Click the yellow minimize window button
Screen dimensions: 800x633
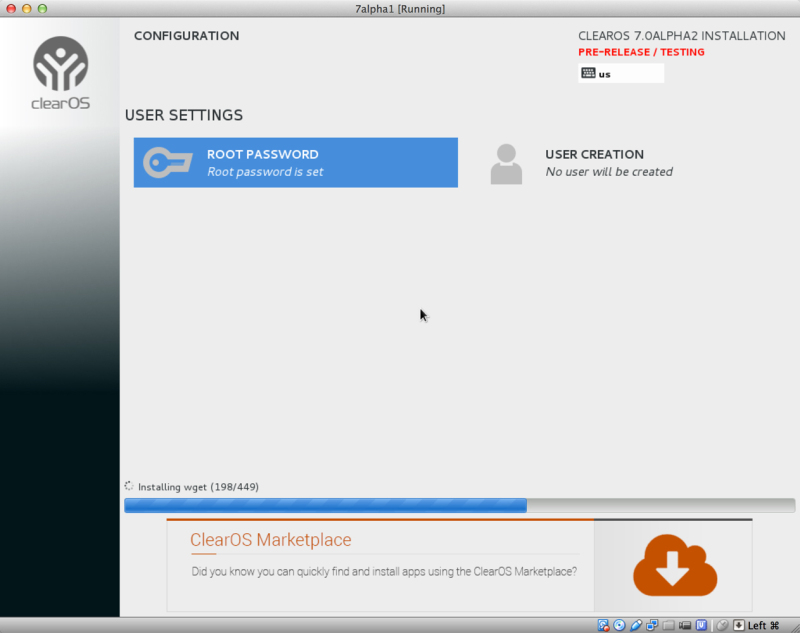27,9
